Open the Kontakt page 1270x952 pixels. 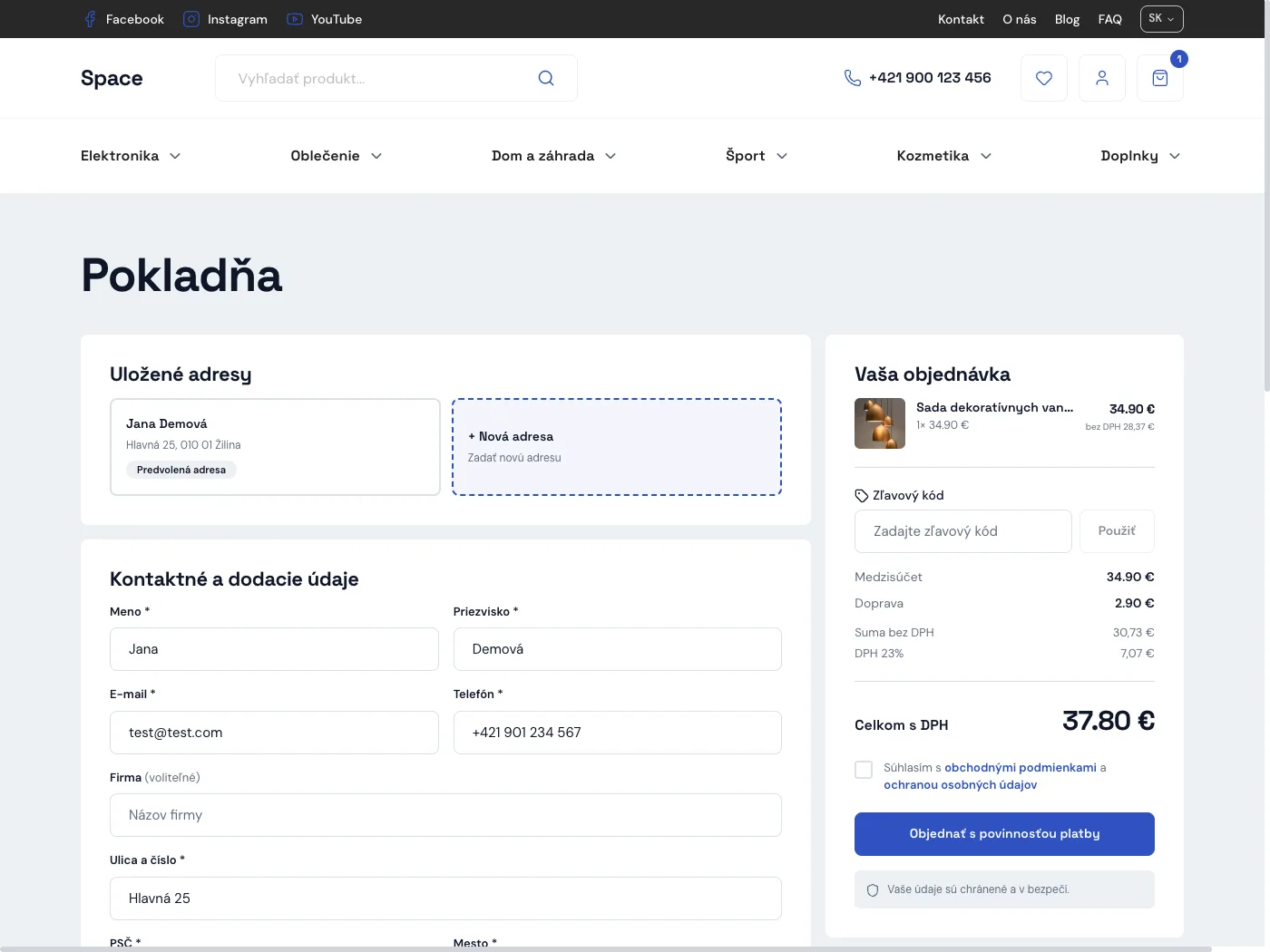(961, 19)
